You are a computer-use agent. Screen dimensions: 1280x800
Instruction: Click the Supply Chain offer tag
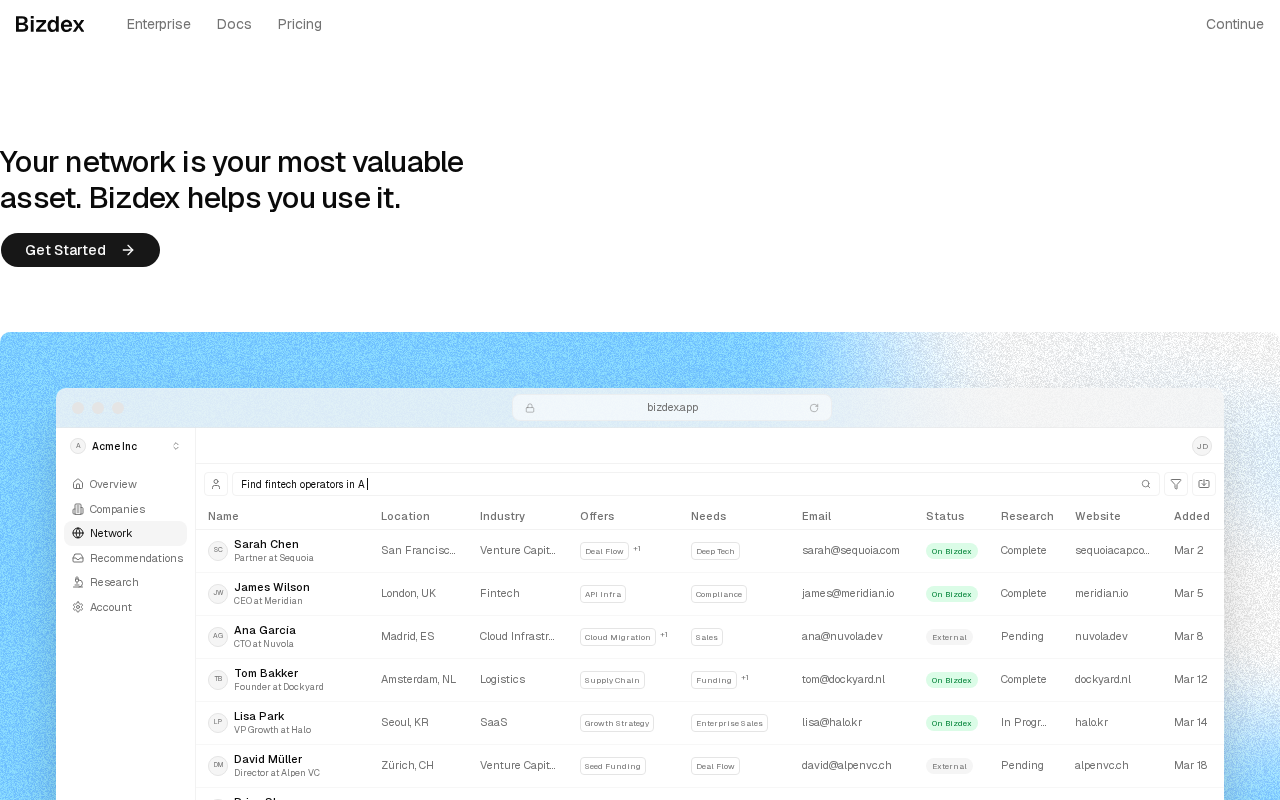(612, 680)
